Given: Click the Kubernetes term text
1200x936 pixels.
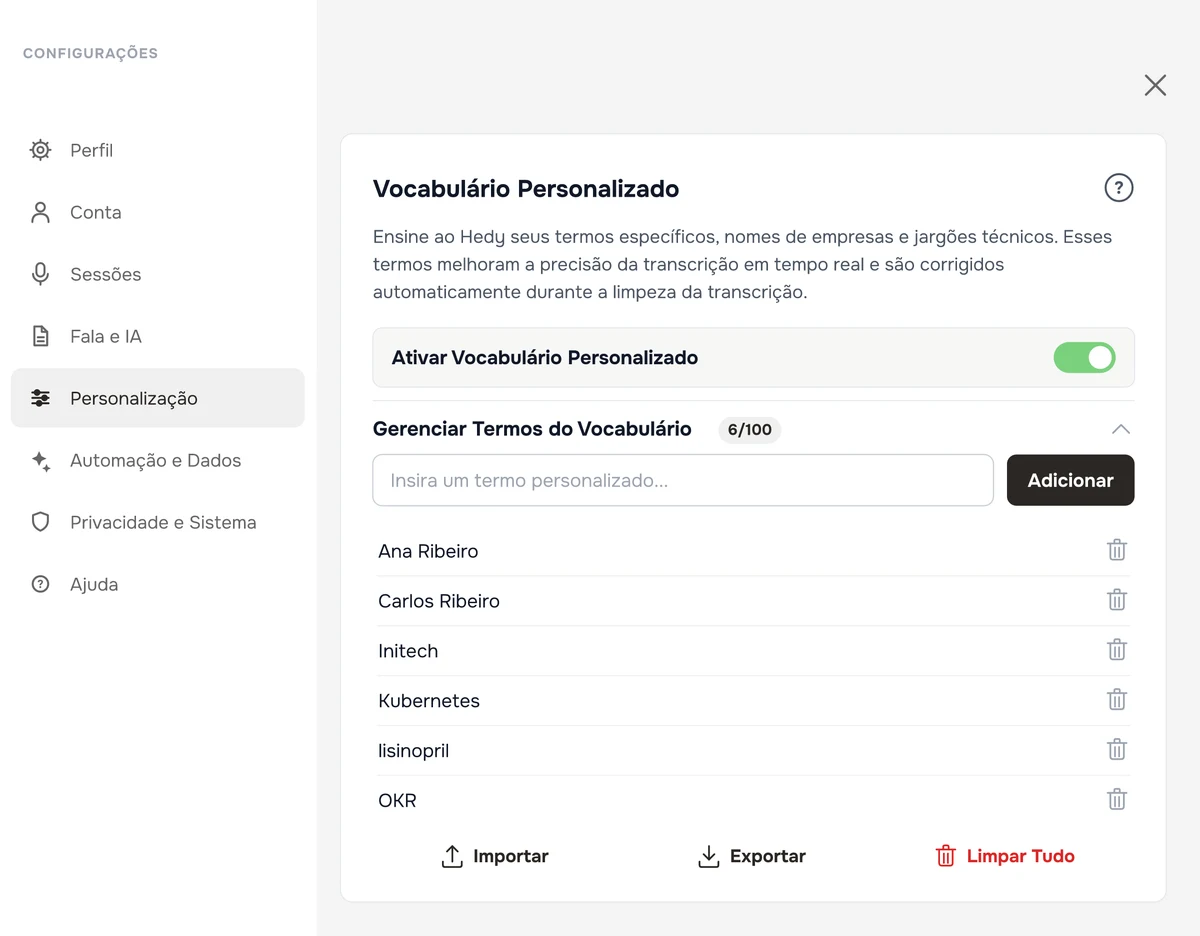Looking at the screenshot, I should 429,701.
